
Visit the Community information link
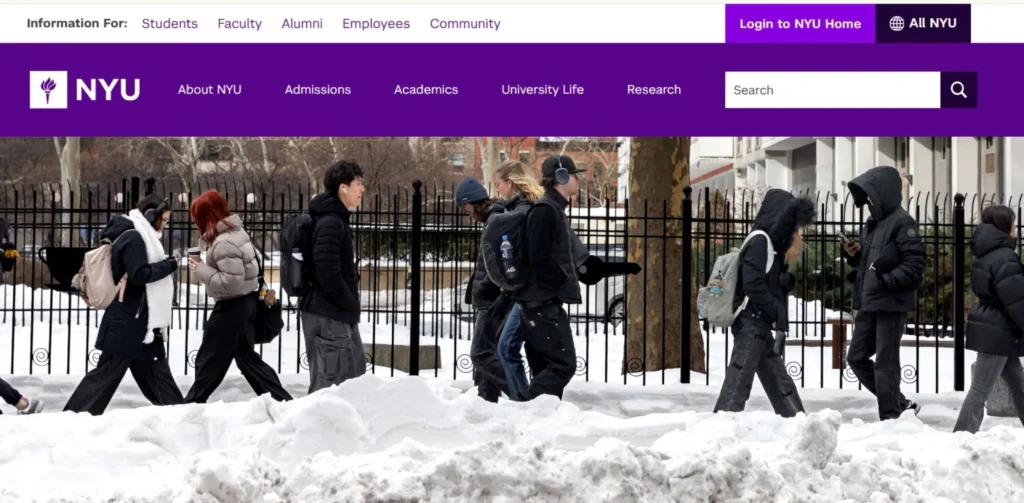tap(465, 23)
